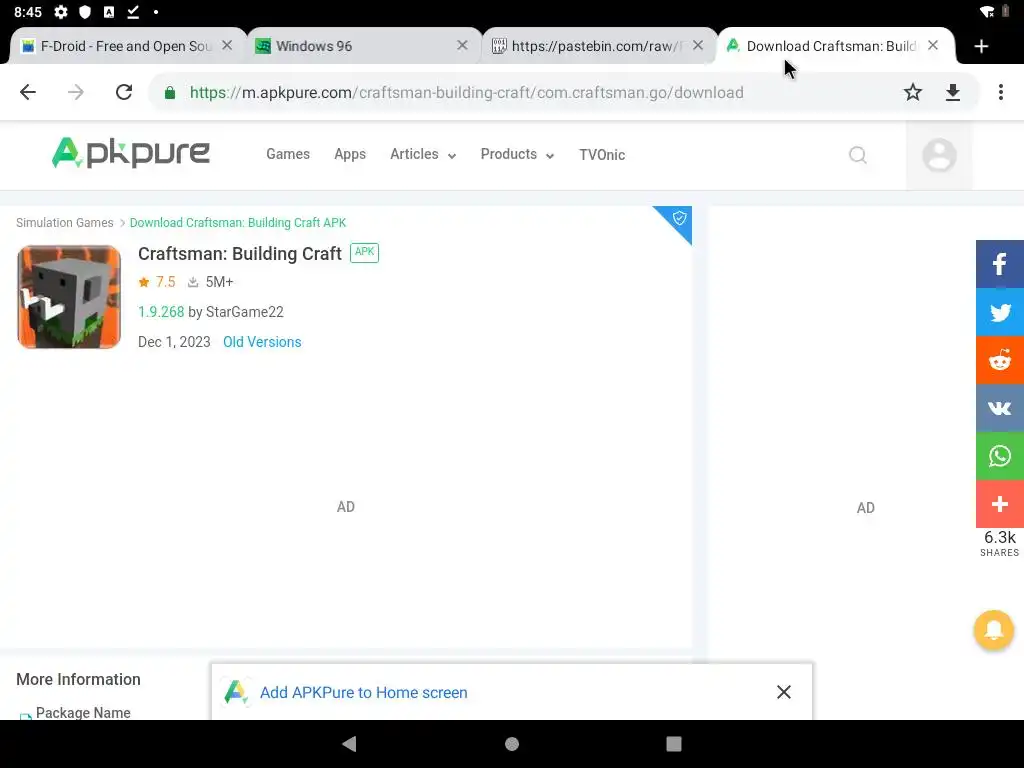Click Add APKPure to Home screen
Screen dimensions: 1024x768
(x=364, y=692)
